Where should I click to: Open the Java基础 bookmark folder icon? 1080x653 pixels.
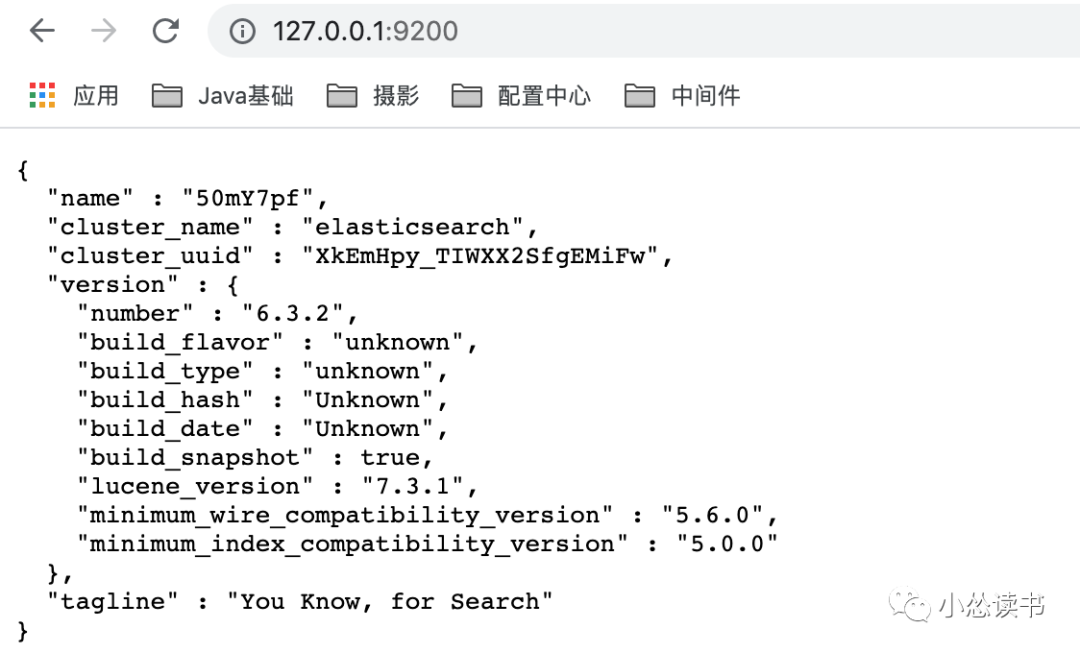pyautogui.click(x=167, y=96)
